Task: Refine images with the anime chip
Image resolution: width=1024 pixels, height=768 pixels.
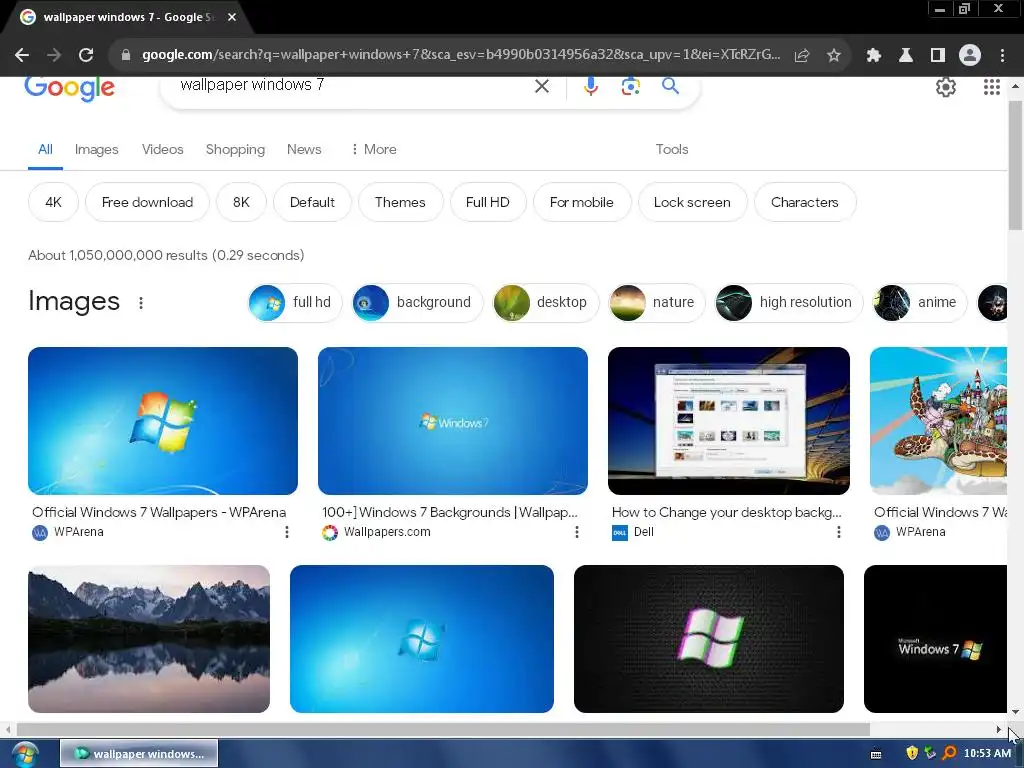Action: tap(920, 302)
